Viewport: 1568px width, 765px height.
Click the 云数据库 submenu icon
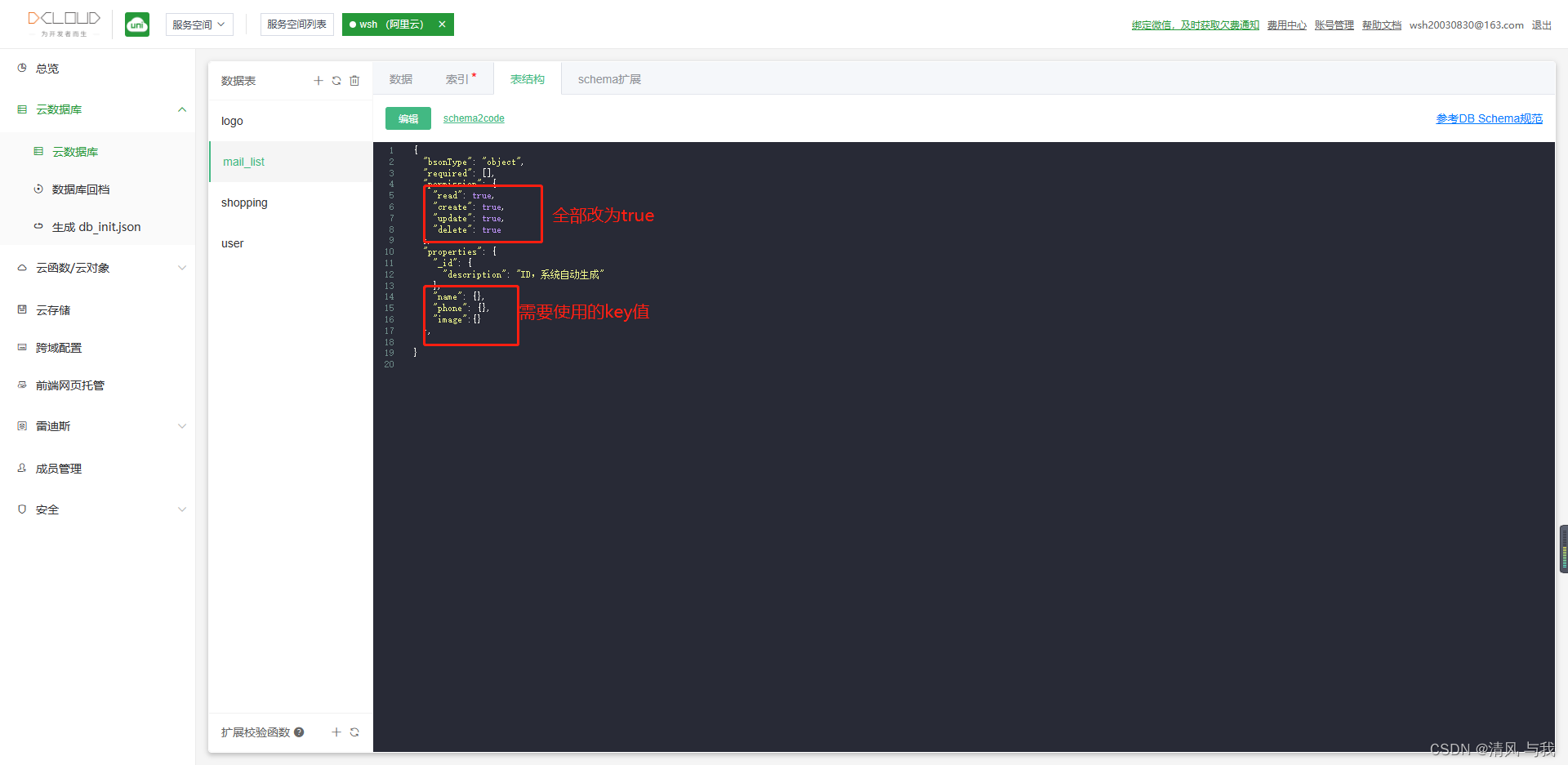(x=38, y=151)
